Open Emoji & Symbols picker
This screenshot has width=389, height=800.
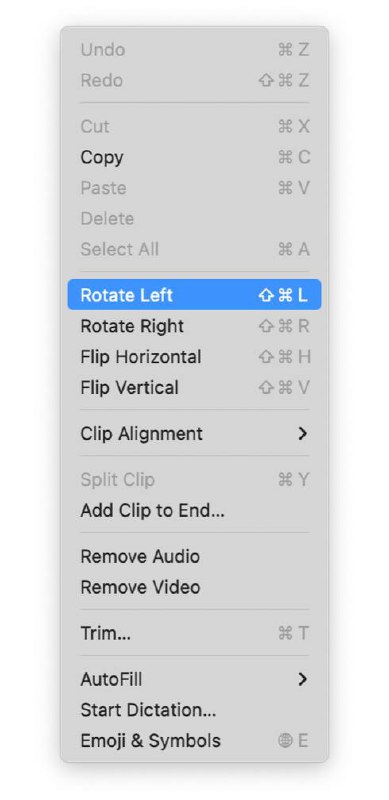[x=194, y=740]
